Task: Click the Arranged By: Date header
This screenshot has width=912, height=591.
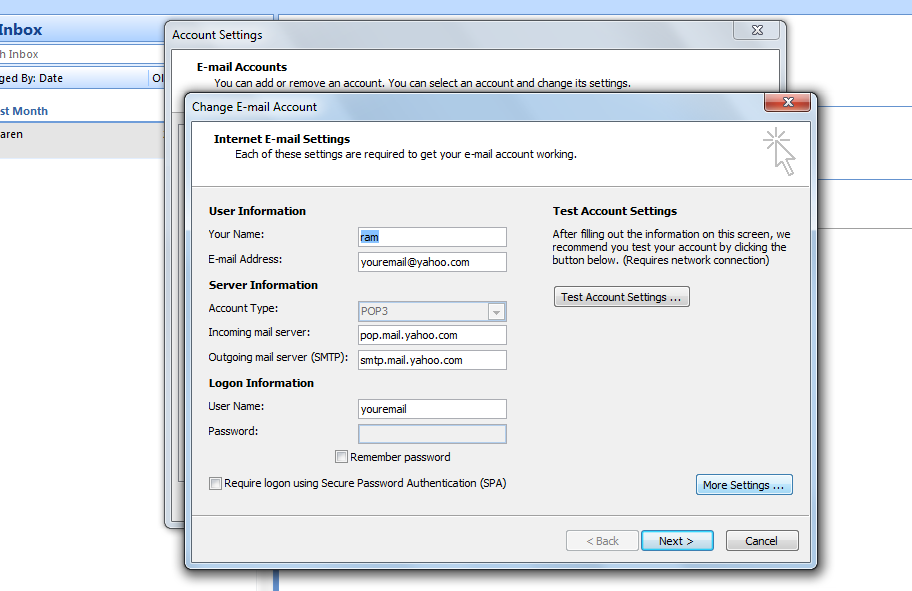Action: click(x=70, y=78)
